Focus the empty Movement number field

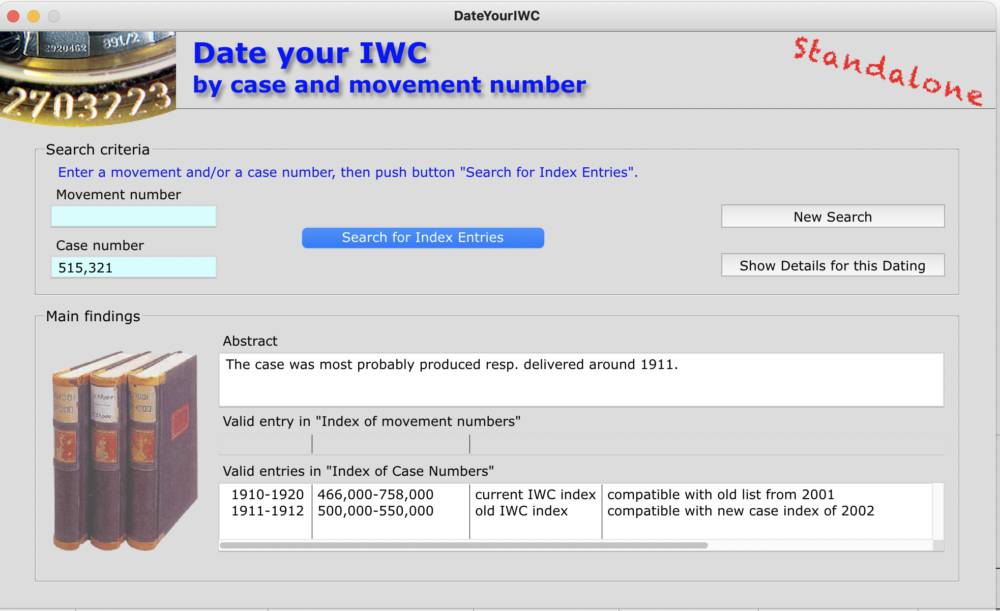coord(133,216)
